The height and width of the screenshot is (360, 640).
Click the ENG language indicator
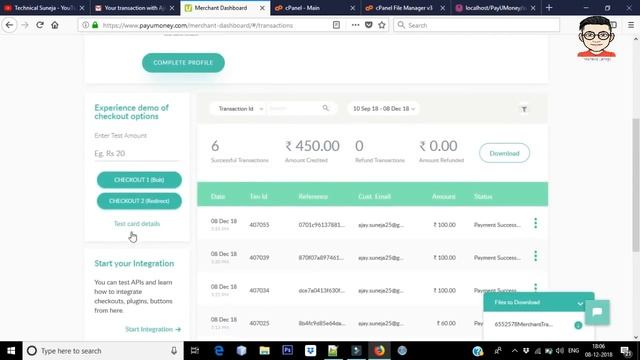573,351
